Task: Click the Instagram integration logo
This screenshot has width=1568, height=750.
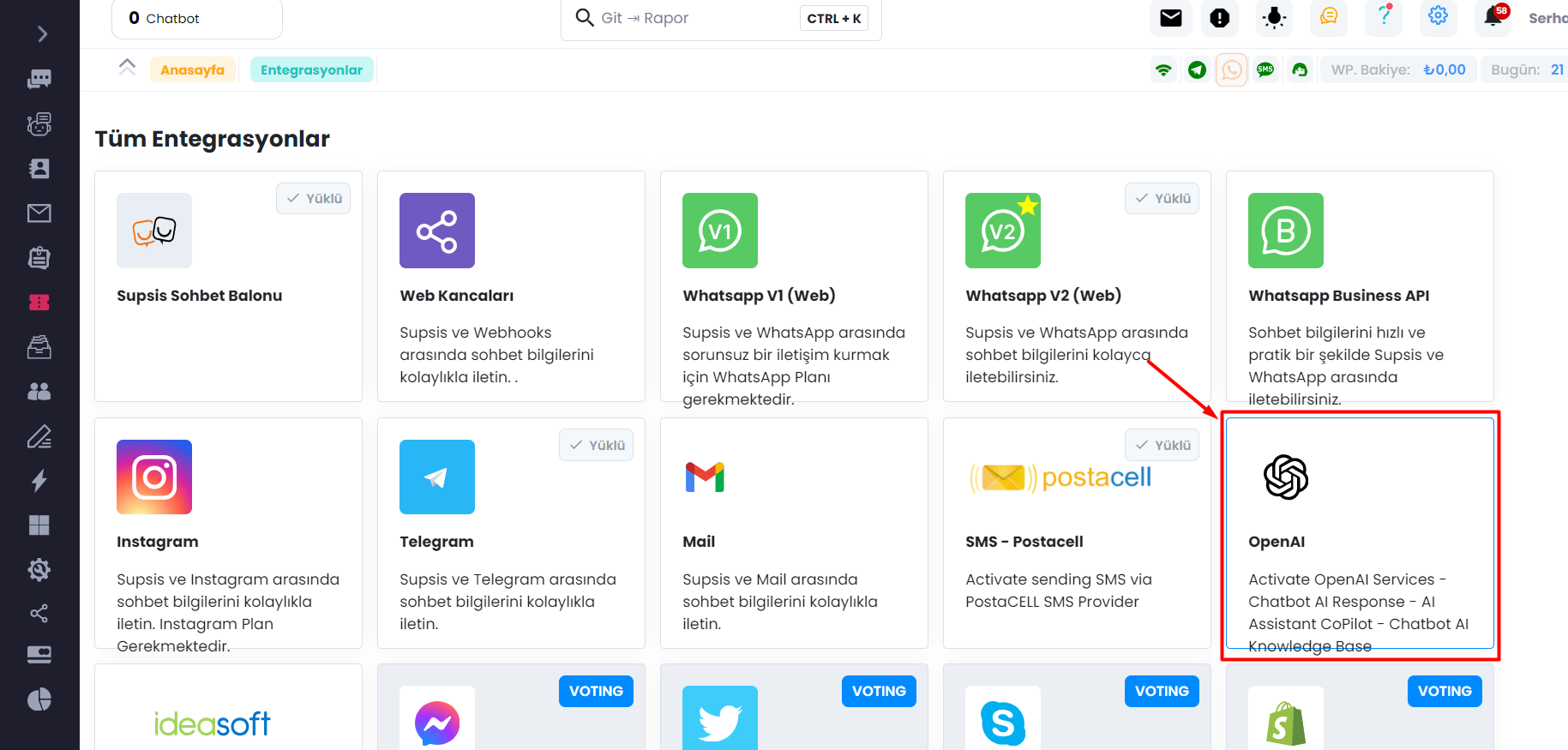Action: [154, 477]
